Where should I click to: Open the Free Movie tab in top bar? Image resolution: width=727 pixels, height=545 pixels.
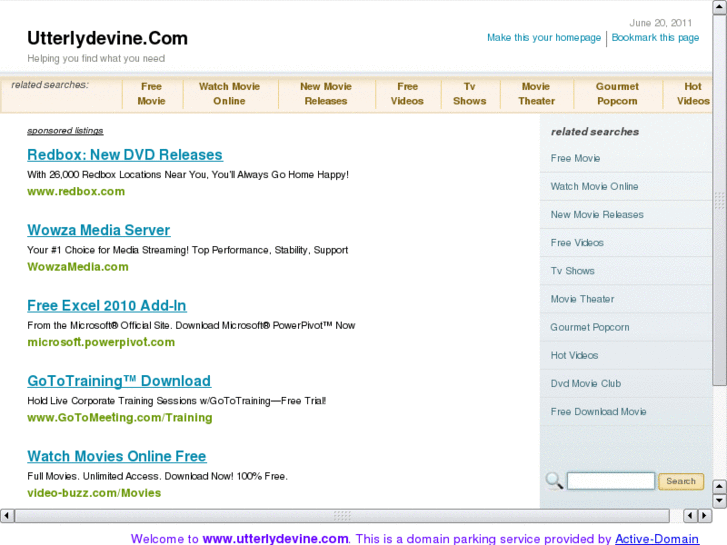click(152, 94)
